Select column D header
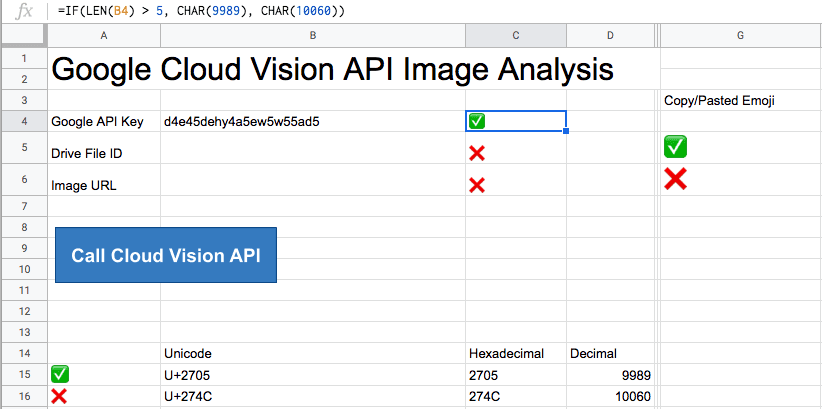 pos(610,35)
